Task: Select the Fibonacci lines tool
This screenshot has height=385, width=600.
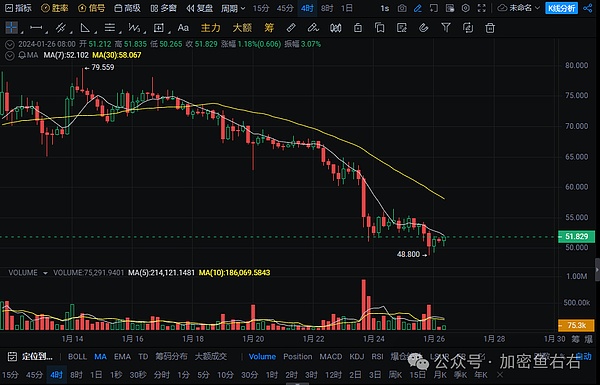Action: pos(110,28)
